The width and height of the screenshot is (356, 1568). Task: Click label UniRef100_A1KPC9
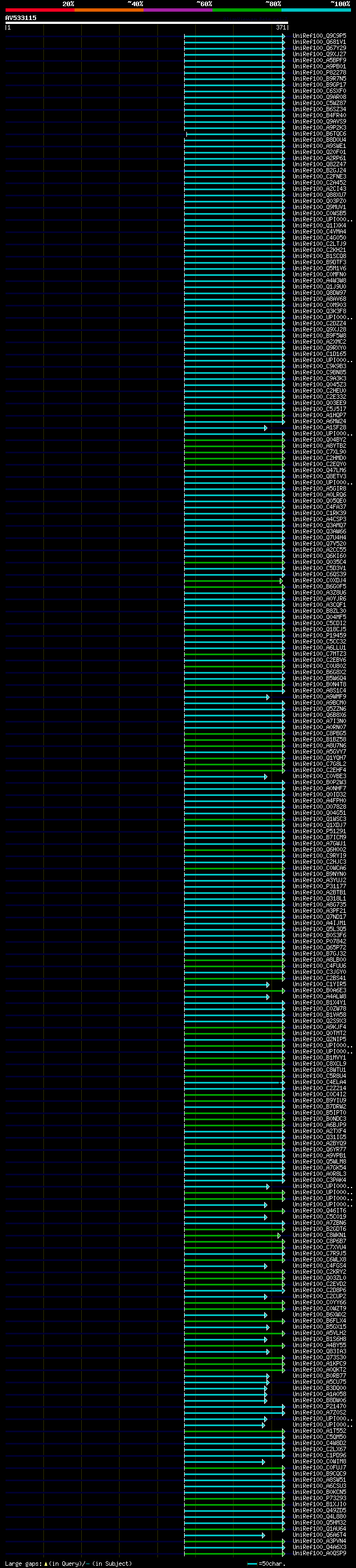coord(319,1363)
